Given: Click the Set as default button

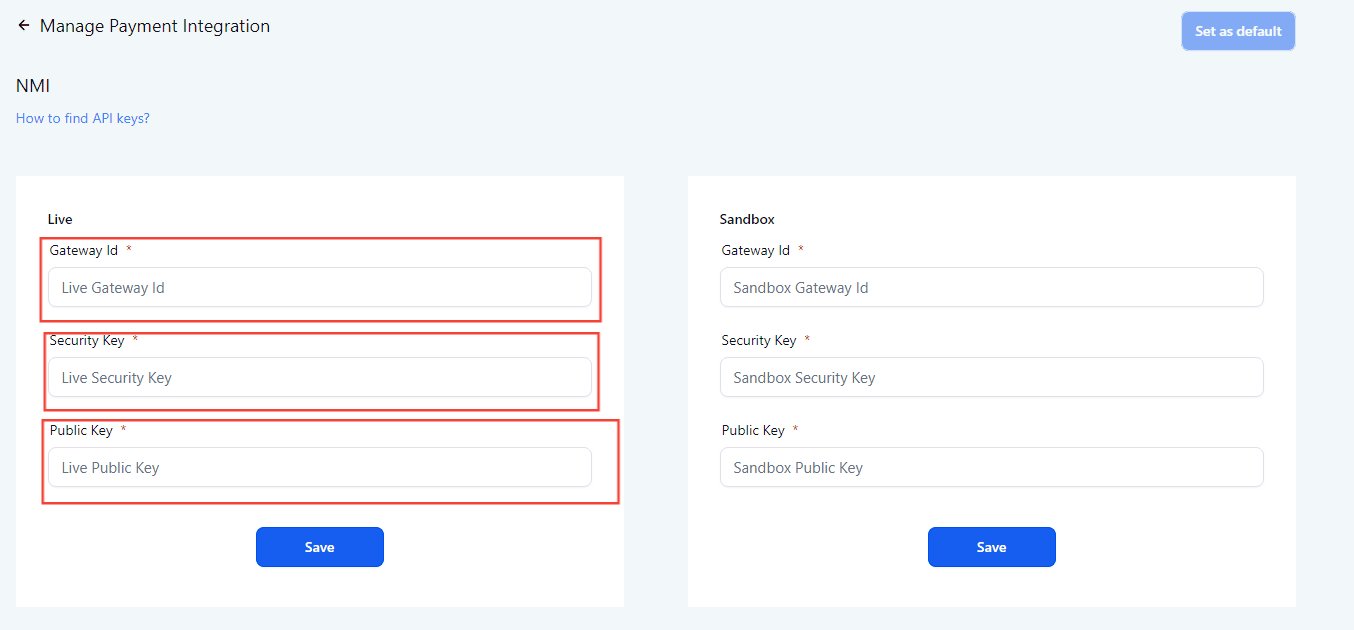Looking at the screenshot, I should click(1238, 31).
